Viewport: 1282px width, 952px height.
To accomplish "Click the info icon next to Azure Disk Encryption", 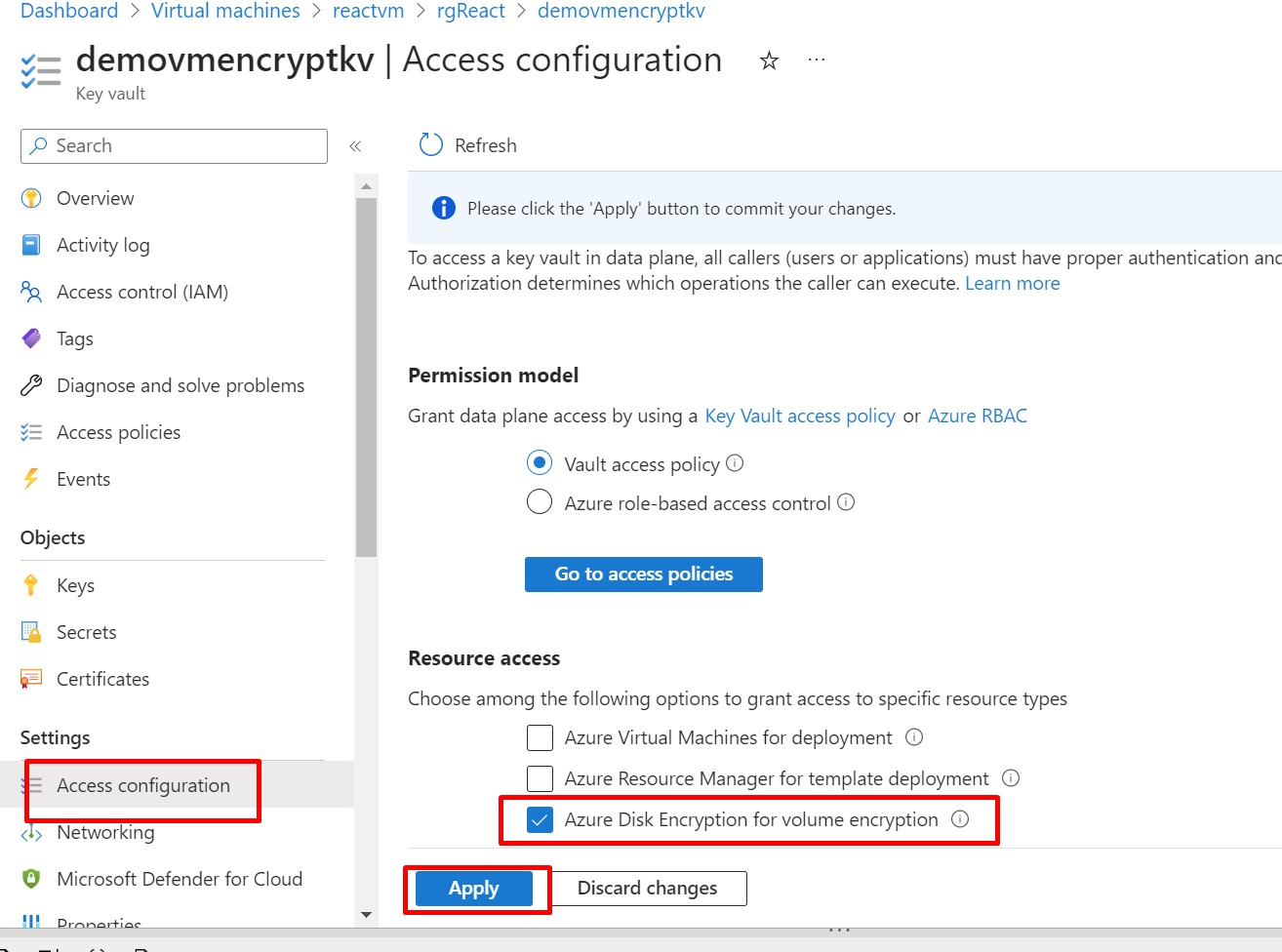I will (960, 819).
